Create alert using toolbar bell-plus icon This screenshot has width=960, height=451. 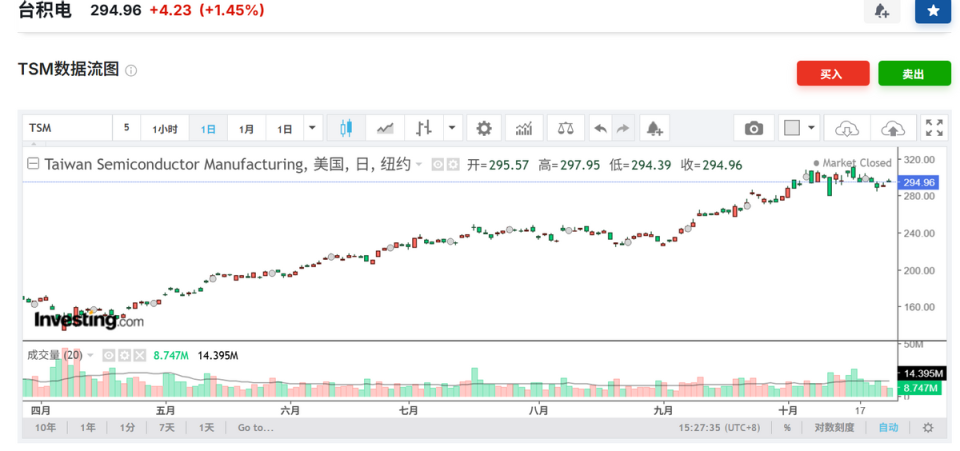654,129
